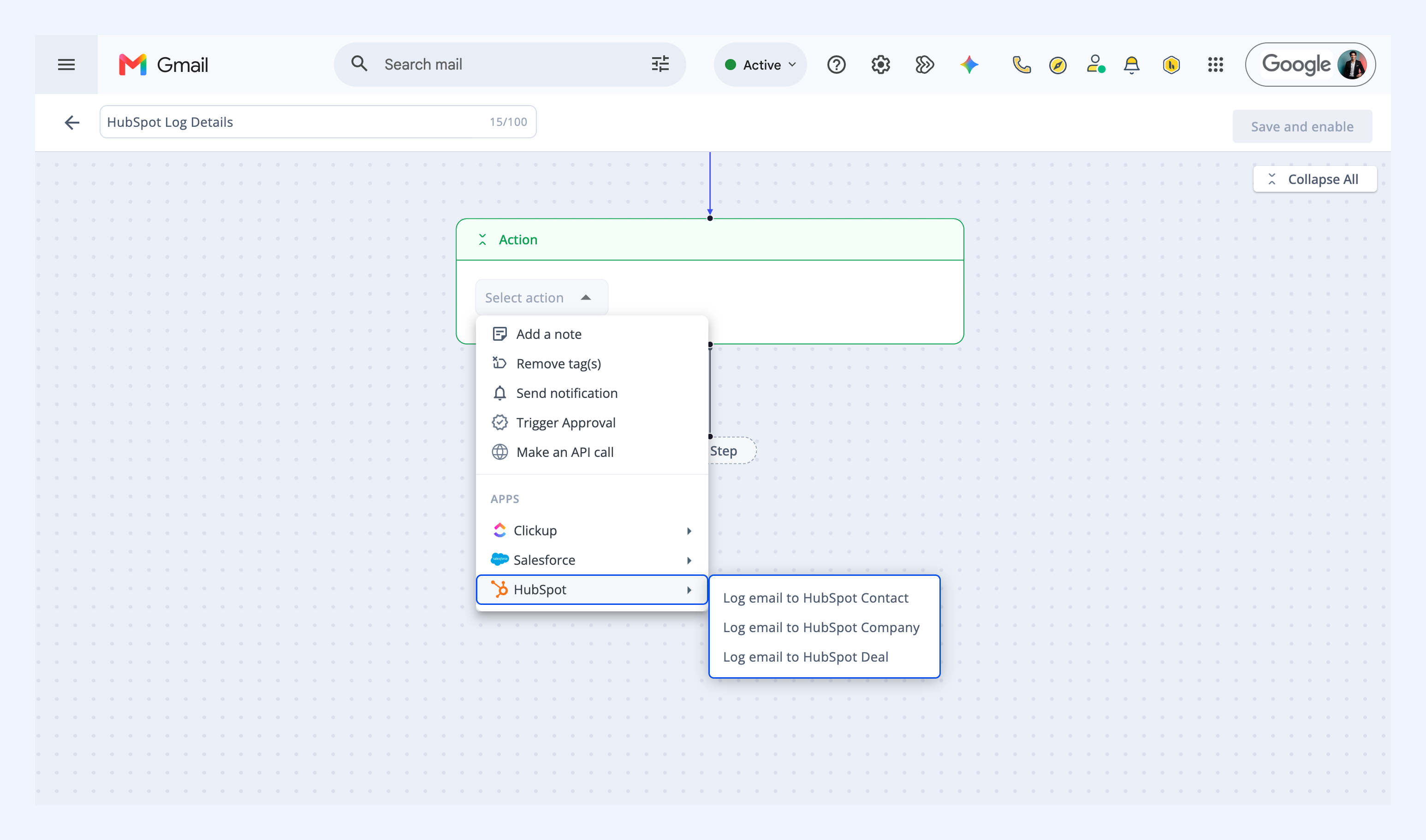
Task: Click the Send notification bell icon
Action: 499,393
